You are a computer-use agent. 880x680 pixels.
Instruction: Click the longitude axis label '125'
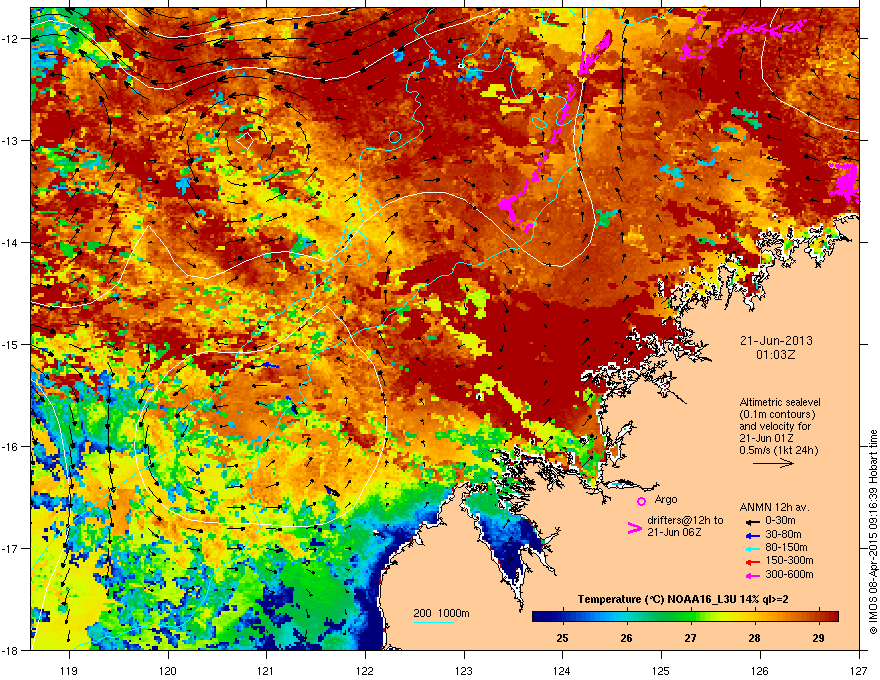[661, 670]
